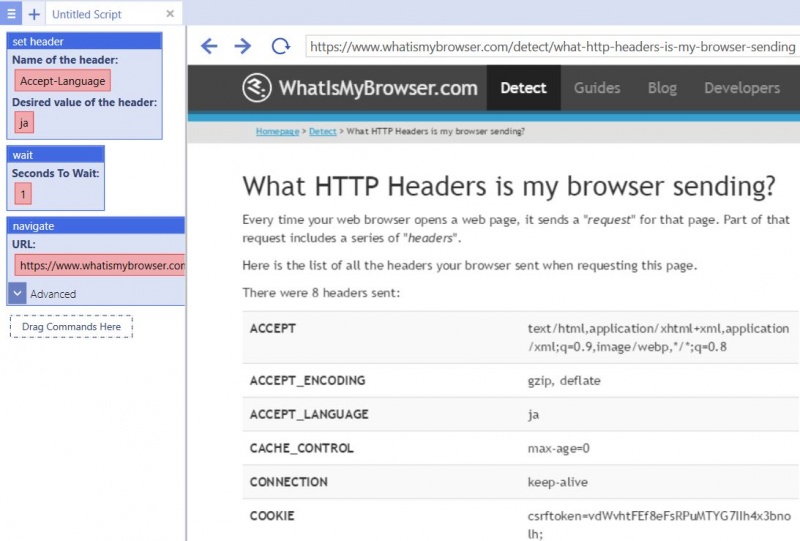
Task: Select the navigate command block title
Action: coord(96,226)
